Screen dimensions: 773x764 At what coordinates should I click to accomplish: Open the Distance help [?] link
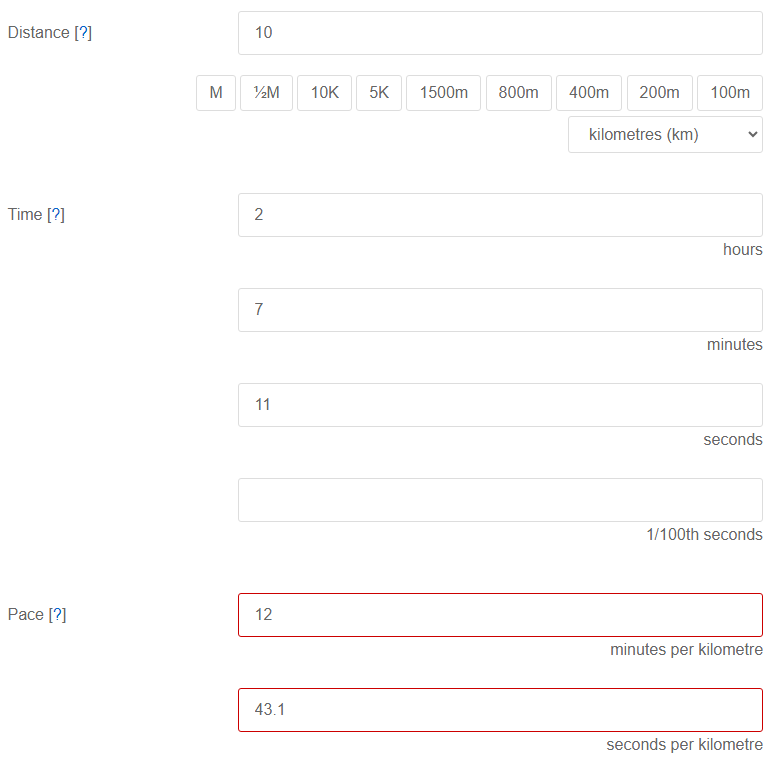[83, 33]
